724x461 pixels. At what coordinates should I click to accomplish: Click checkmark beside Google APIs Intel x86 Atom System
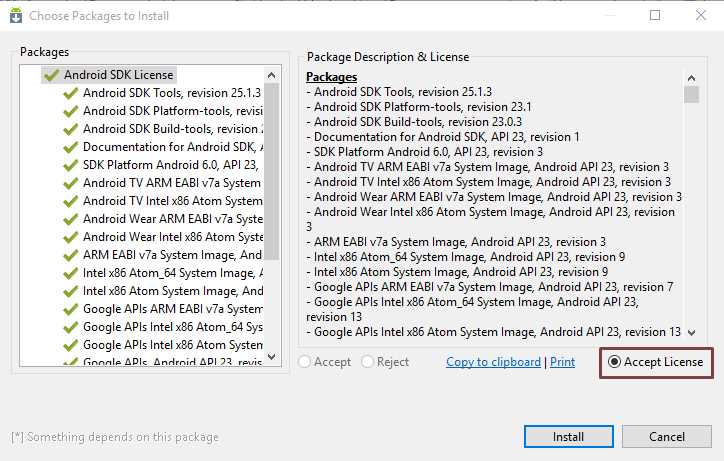(70, 346)
